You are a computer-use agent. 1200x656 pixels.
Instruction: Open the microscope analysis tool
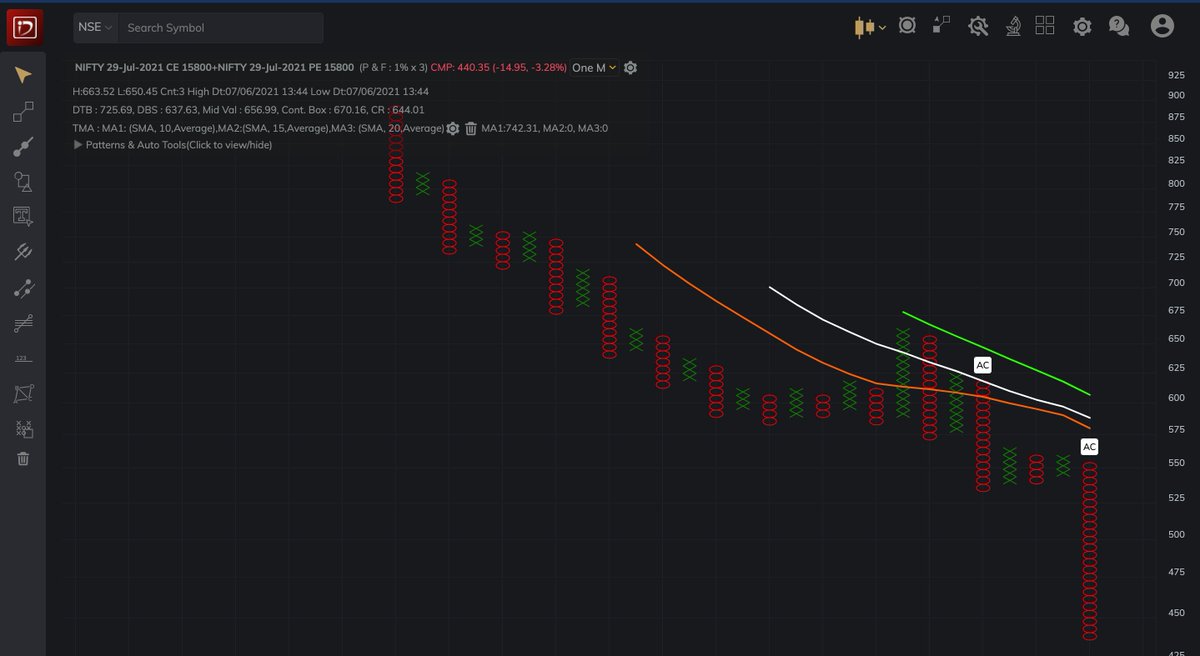pyautogui.click(x=1012, y=27)
